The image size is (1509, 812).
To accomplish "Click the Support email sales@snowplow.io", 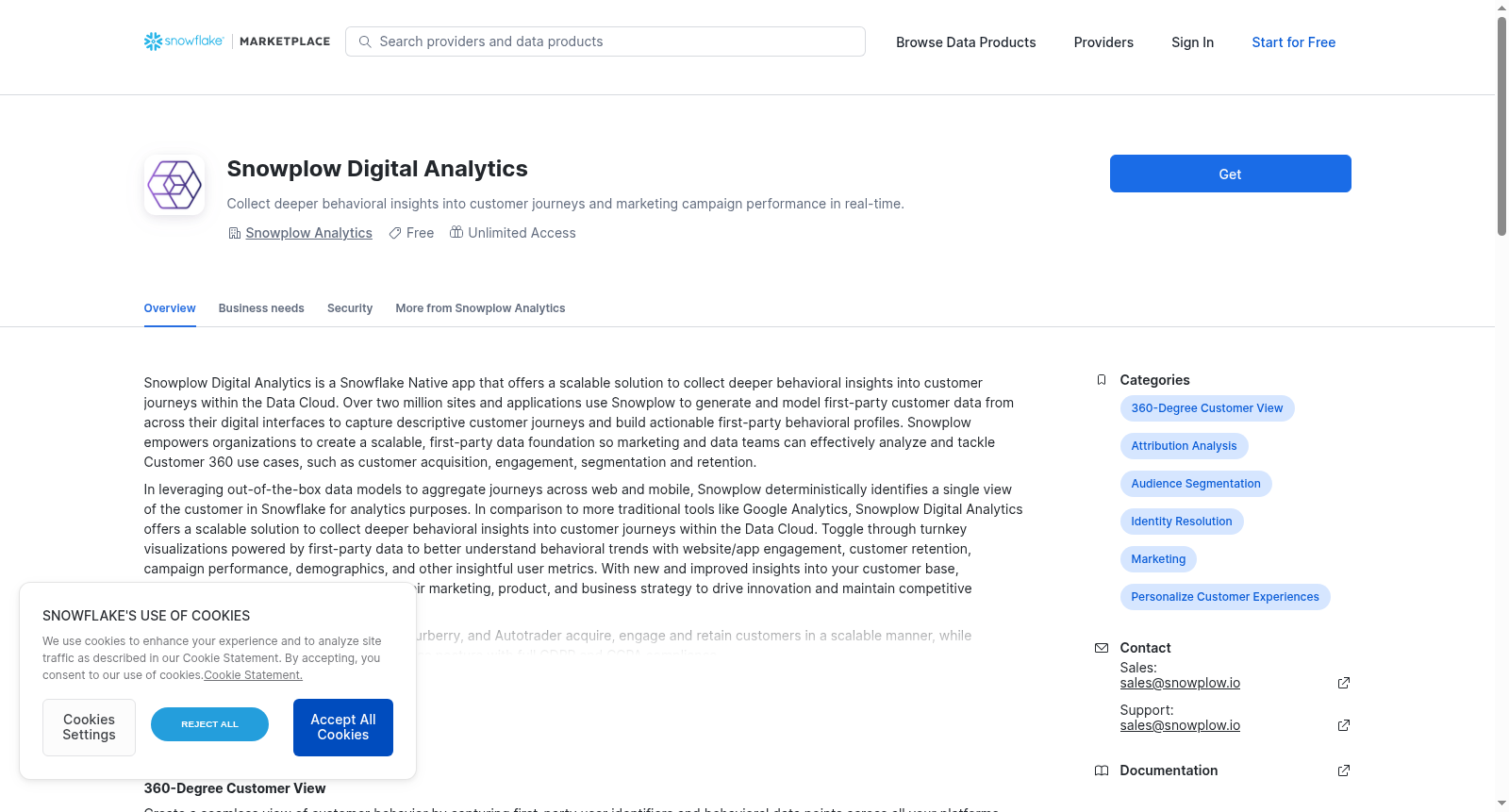I will (x=1180, y=725).
